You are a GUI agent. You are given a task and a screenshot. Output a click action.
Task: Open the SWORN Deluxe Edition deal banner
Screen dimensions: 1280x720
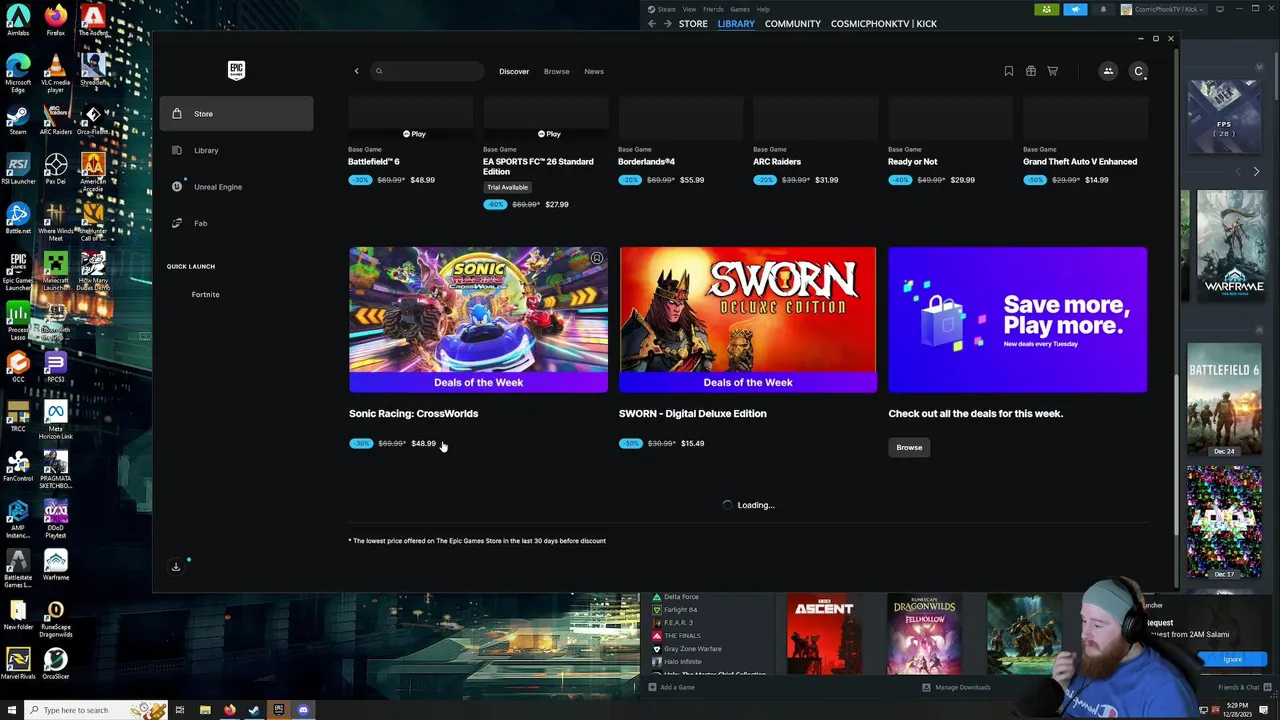click(748, 320)
